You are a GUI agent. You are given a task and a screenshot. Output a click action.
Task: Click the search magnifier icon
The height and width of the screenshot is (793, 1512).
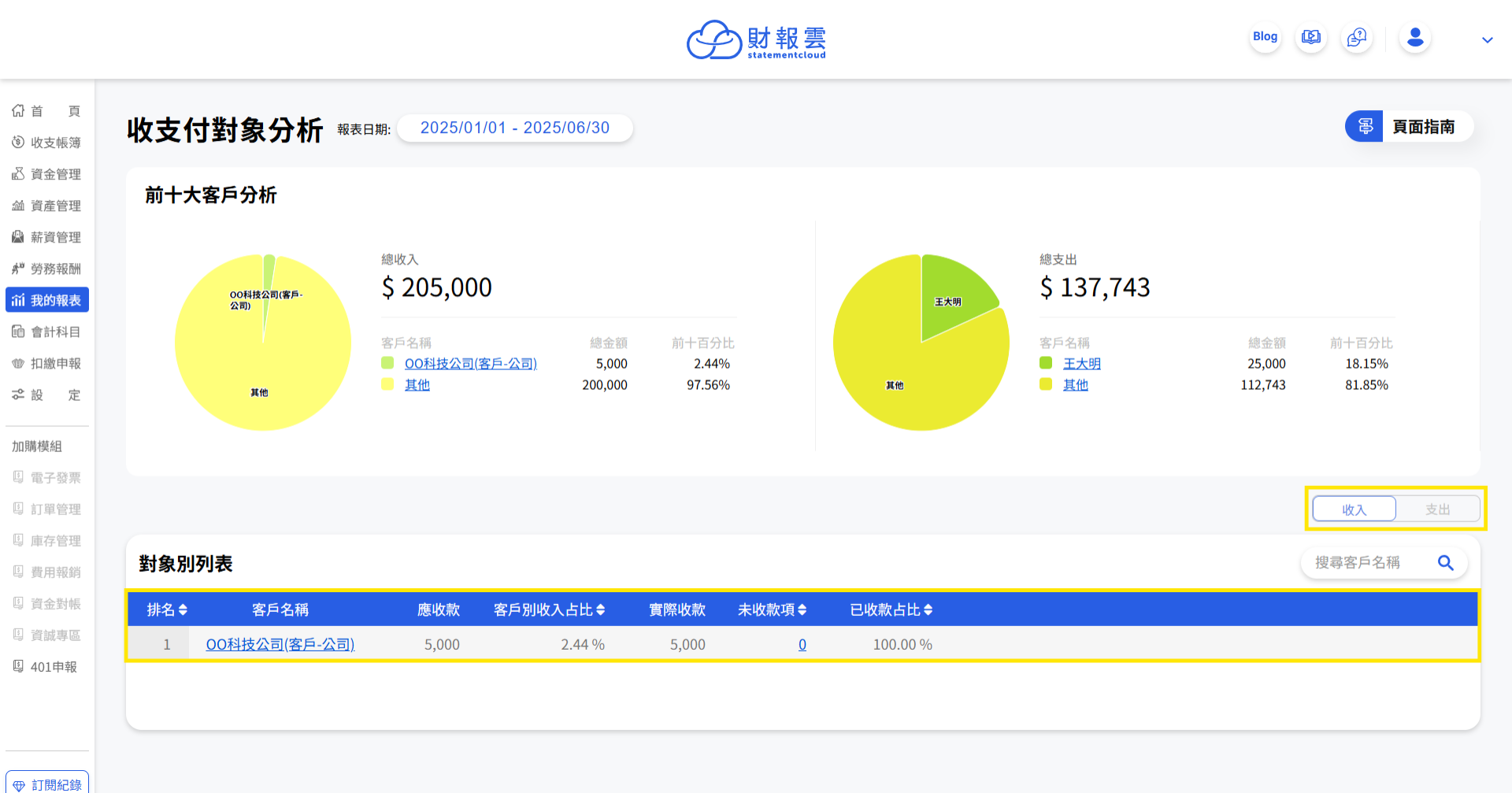click(x=1446, y=562)
